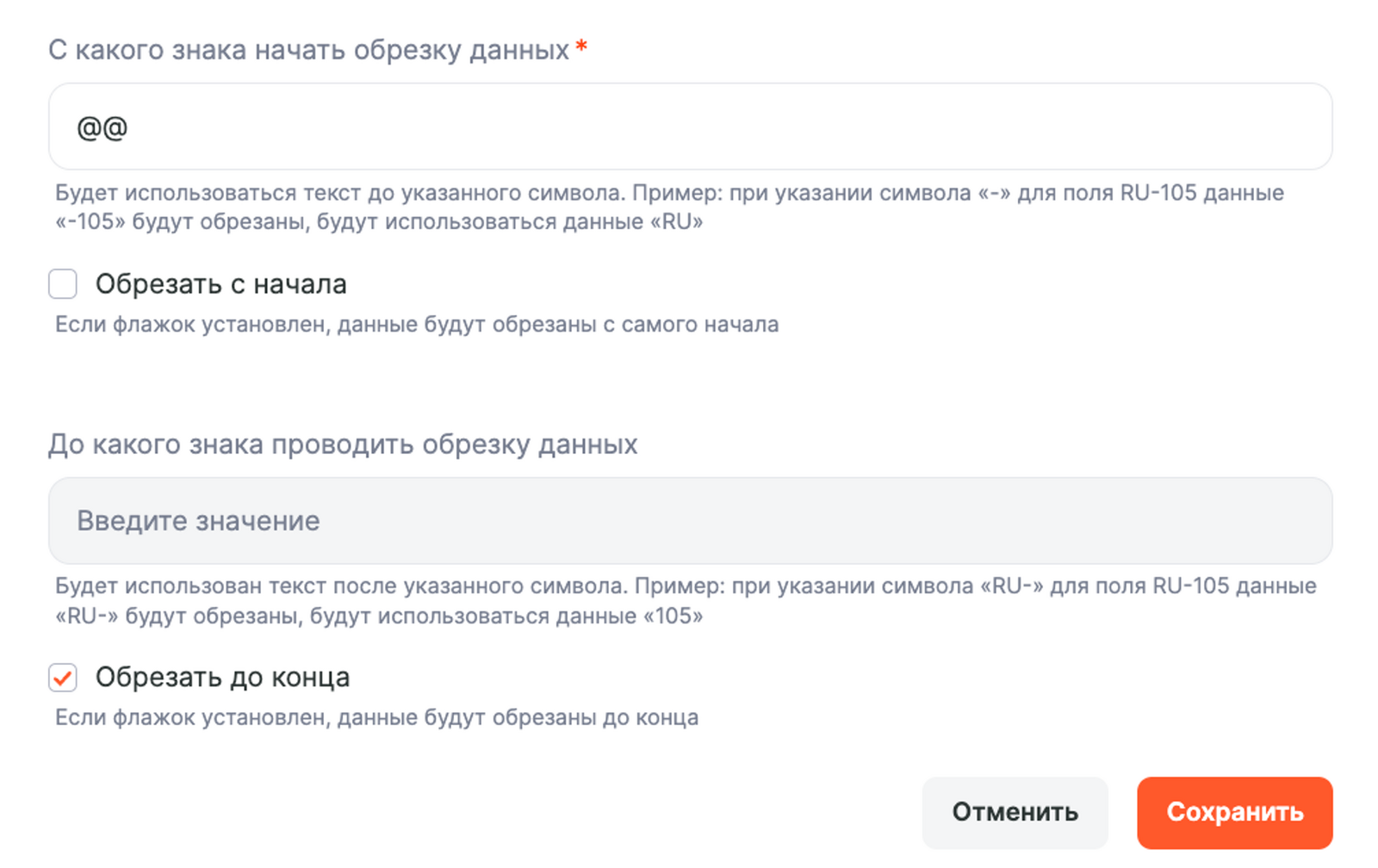
Task: Click the 'С какого знака начать обрезку данных' label
Action: coord(308,50)
